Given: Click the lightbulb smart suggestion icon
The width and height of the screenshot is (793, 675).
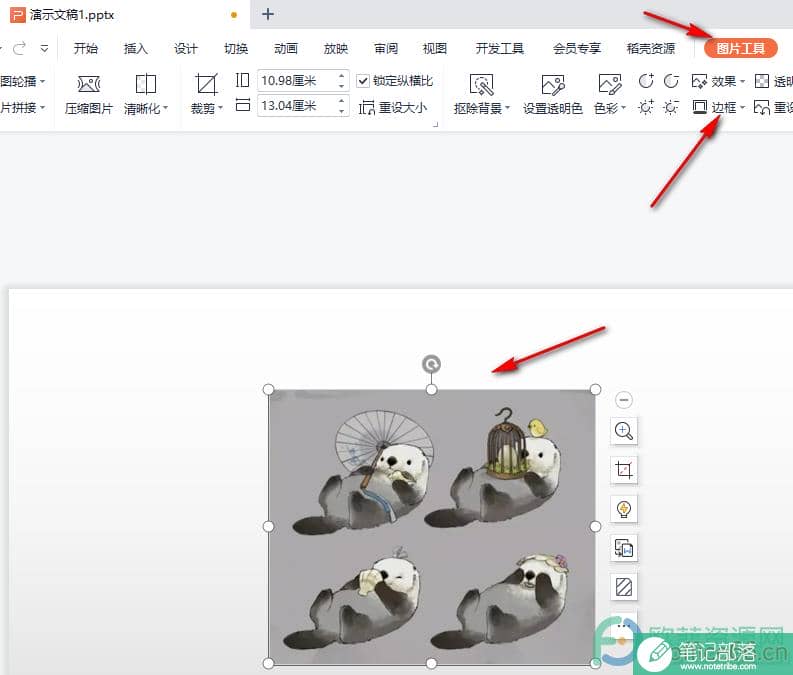Looking at the screenshot, I should click(x=624, y=509).
